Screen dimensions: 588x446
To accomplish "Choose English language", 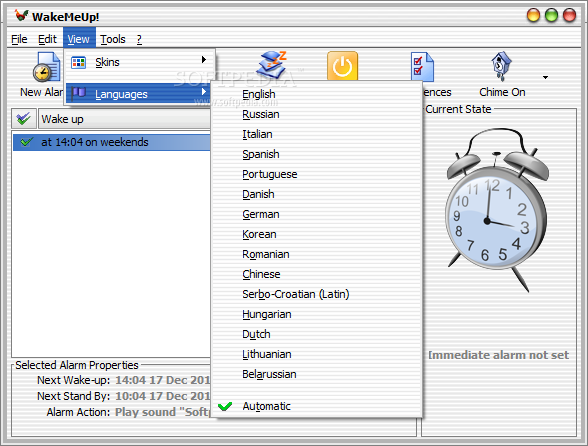I will click(317, 94).
